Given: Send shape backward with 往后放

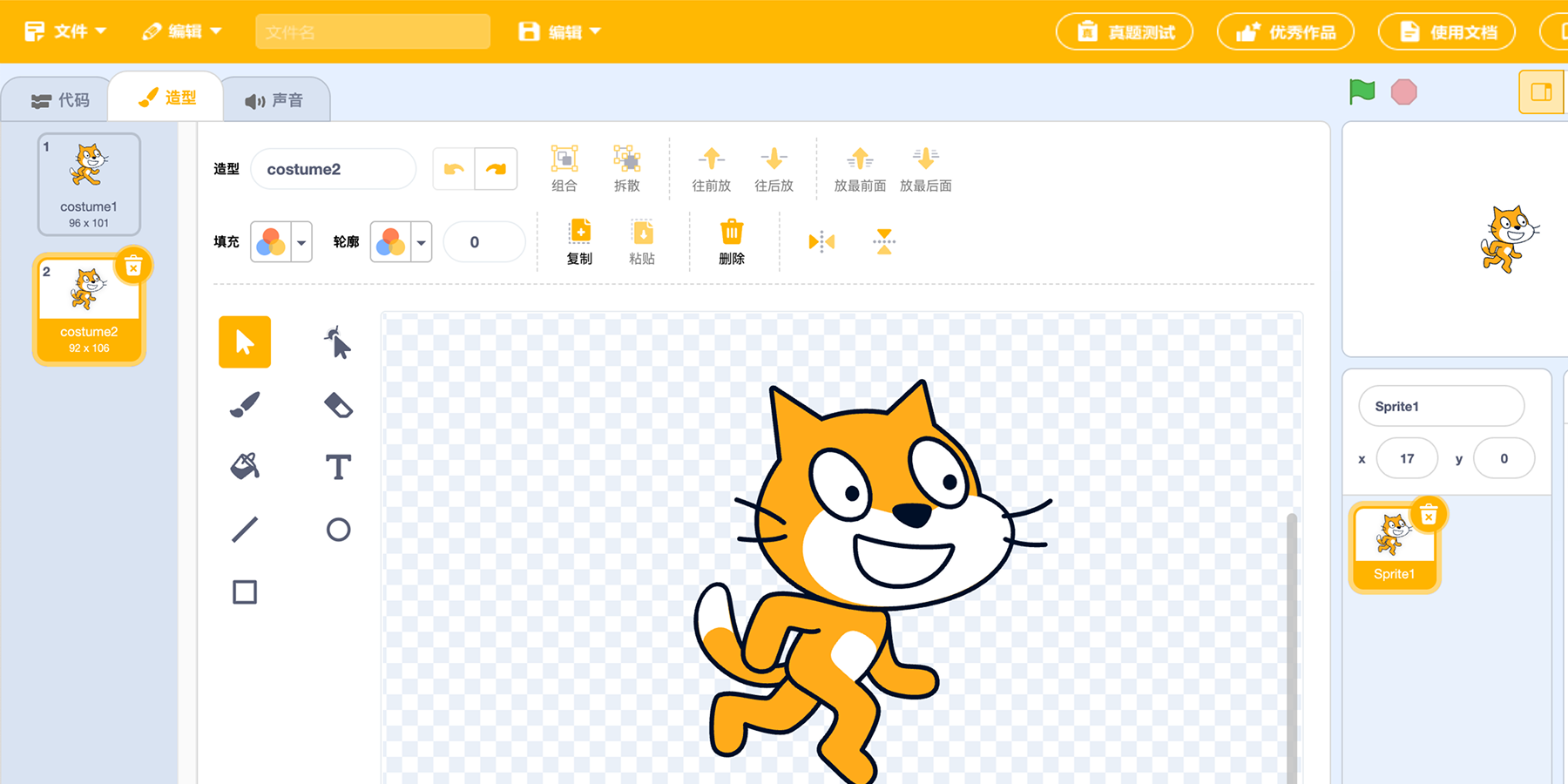Looking at the screenshot, I should click(774, 168).
